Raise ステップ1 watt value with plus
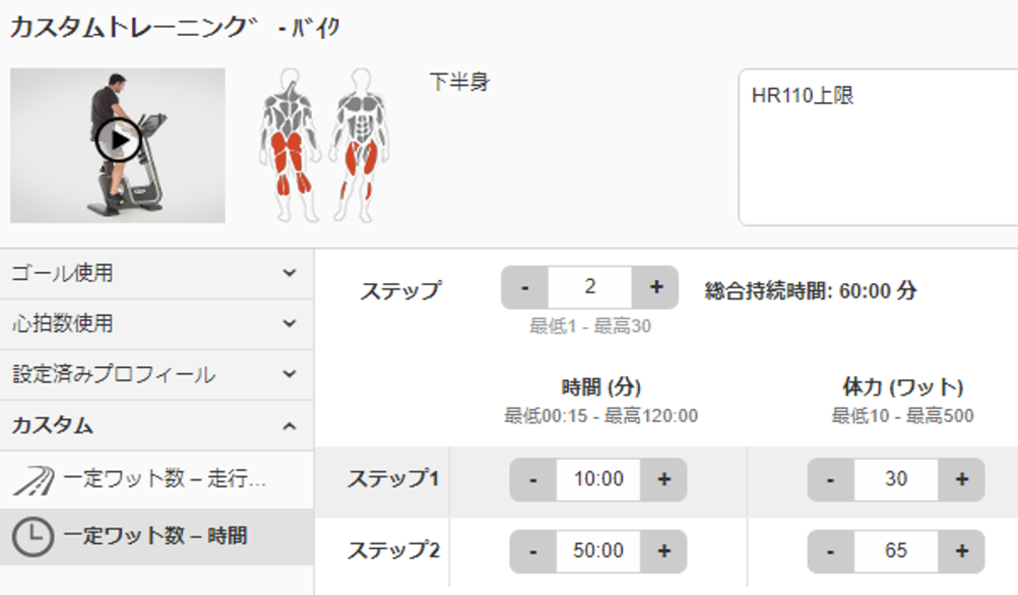 click(962, 479)
